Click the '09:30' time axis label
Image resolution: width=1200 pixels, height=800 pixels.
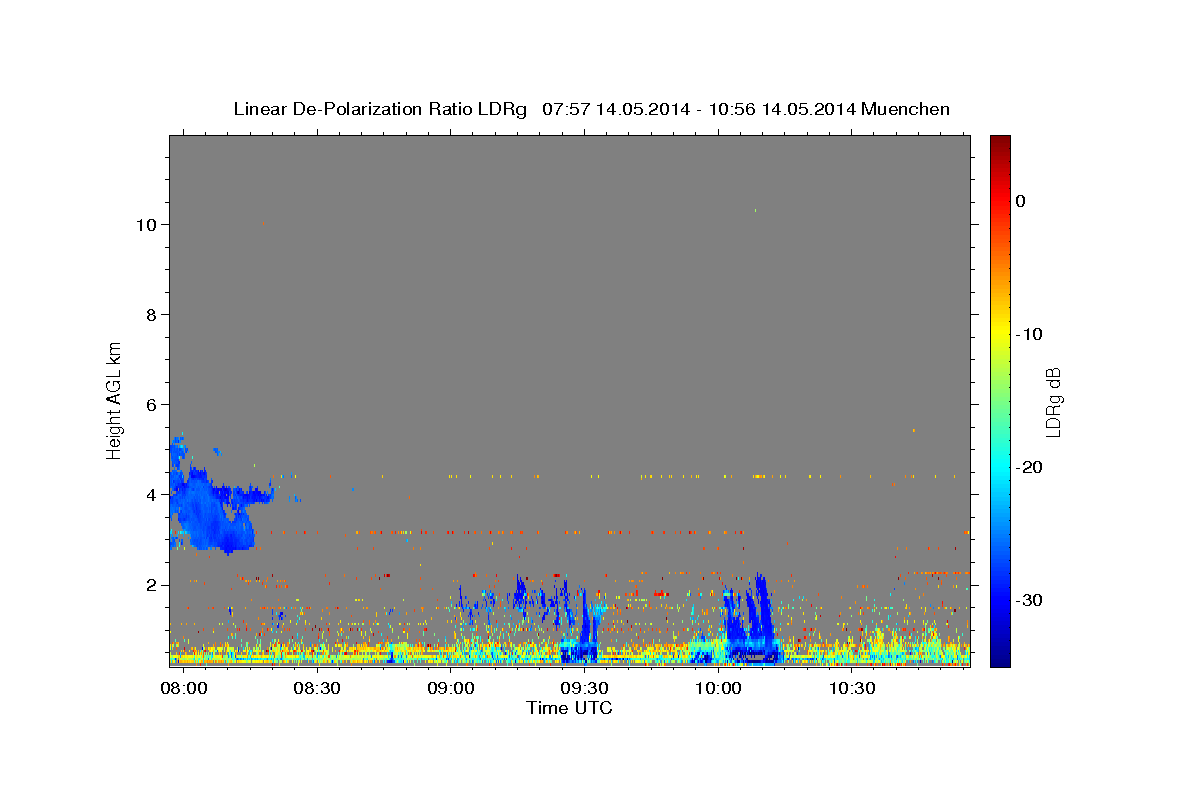(x=585, y=690)
